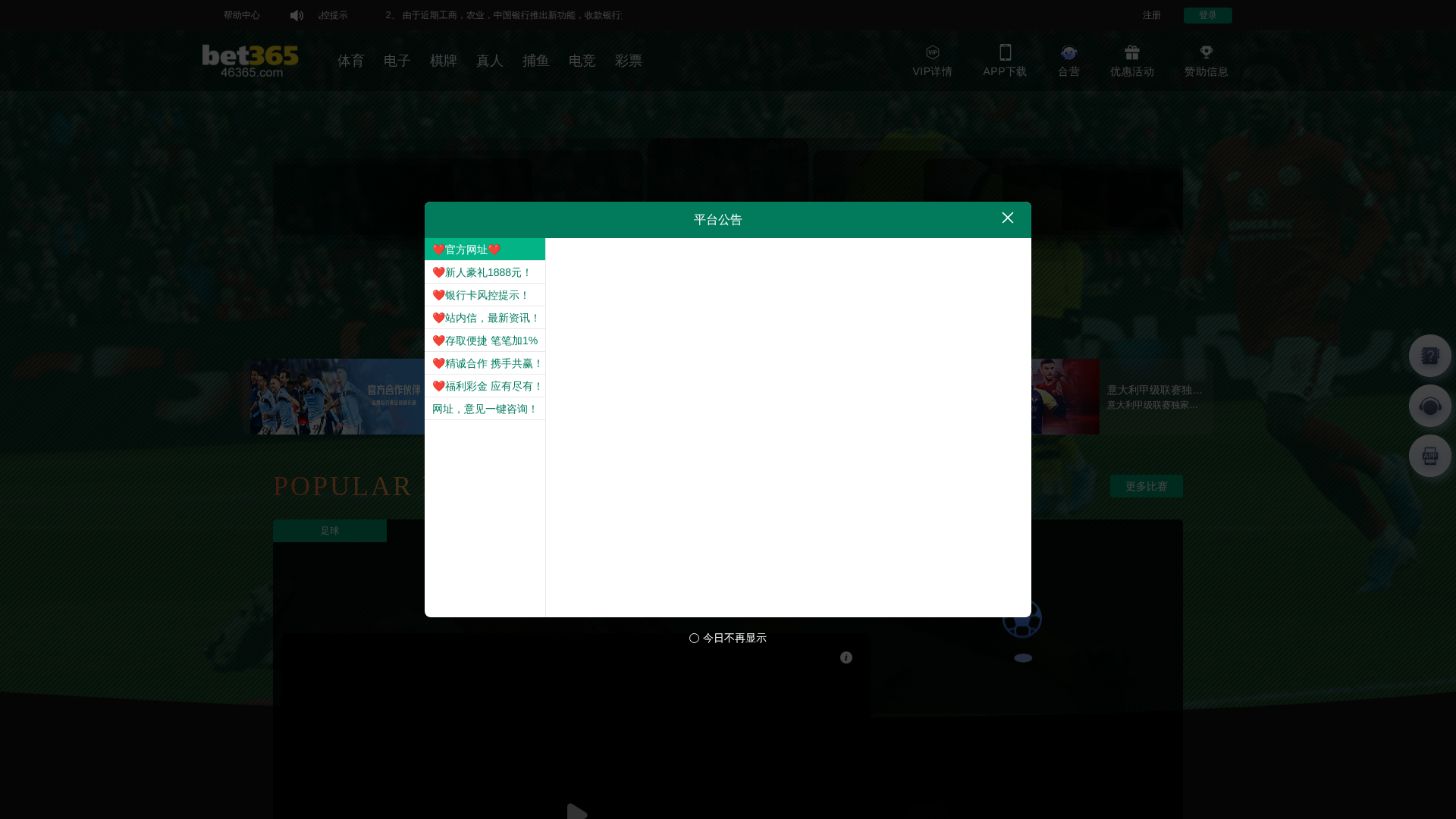This screenshot has height=819, width=1456.
Task: Open the help question floating button
Action: coord(1429,356)
